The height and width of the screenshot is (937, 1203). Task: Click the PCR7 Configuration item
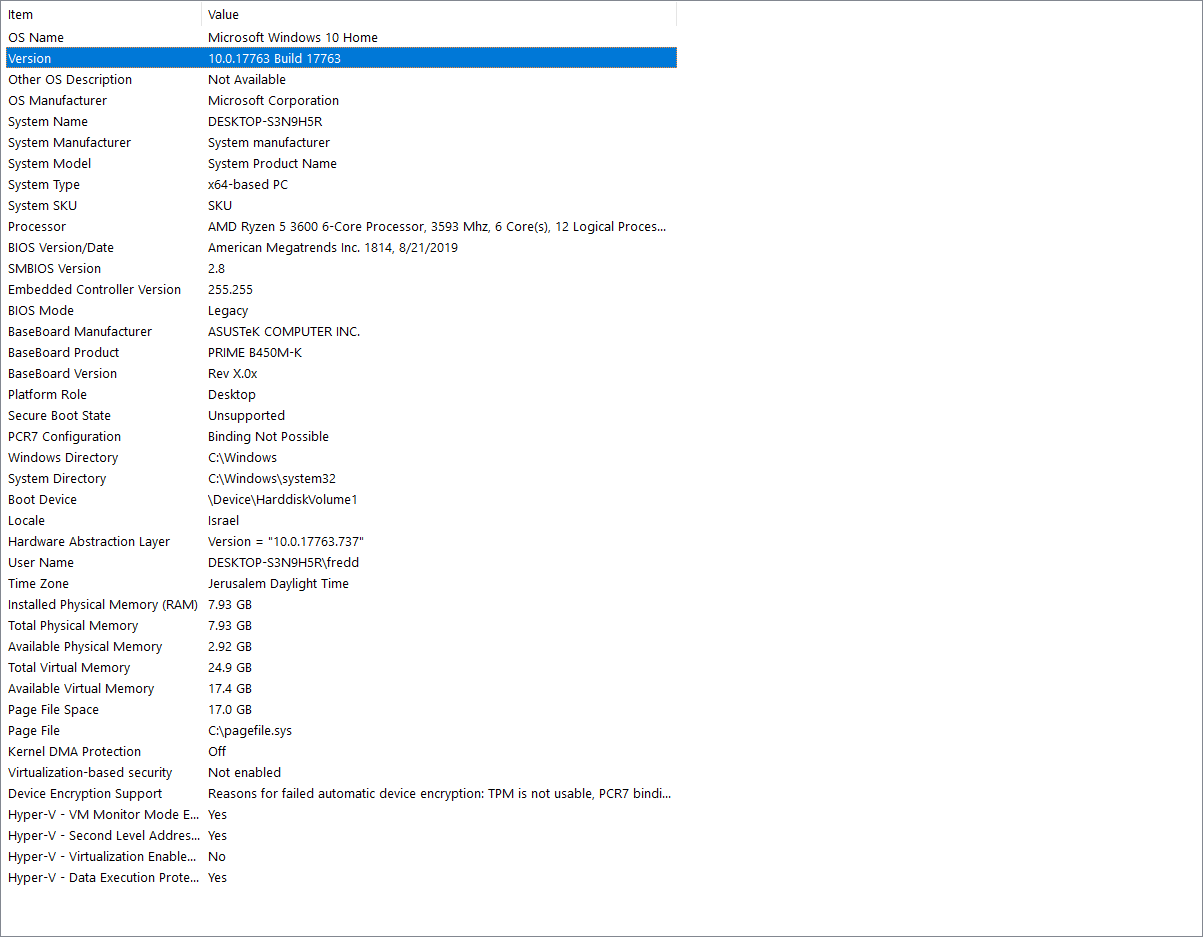[x=65, y=437]
